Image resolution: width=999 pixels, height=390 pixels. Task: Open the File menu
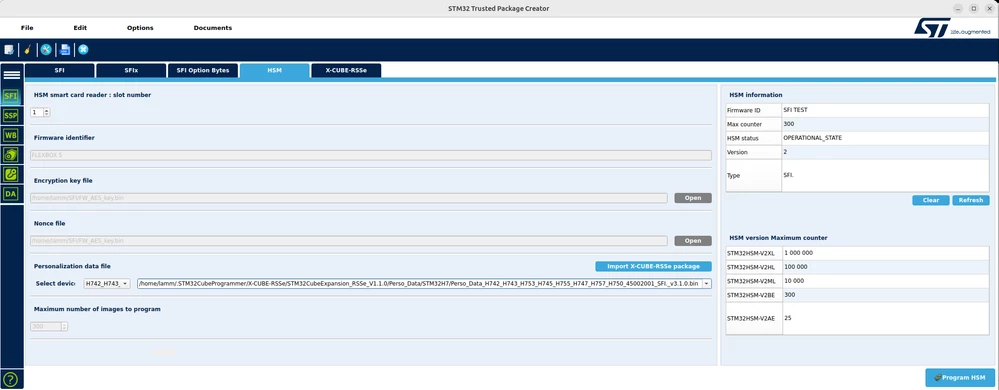pyautogui.click(x=27, y=28)
